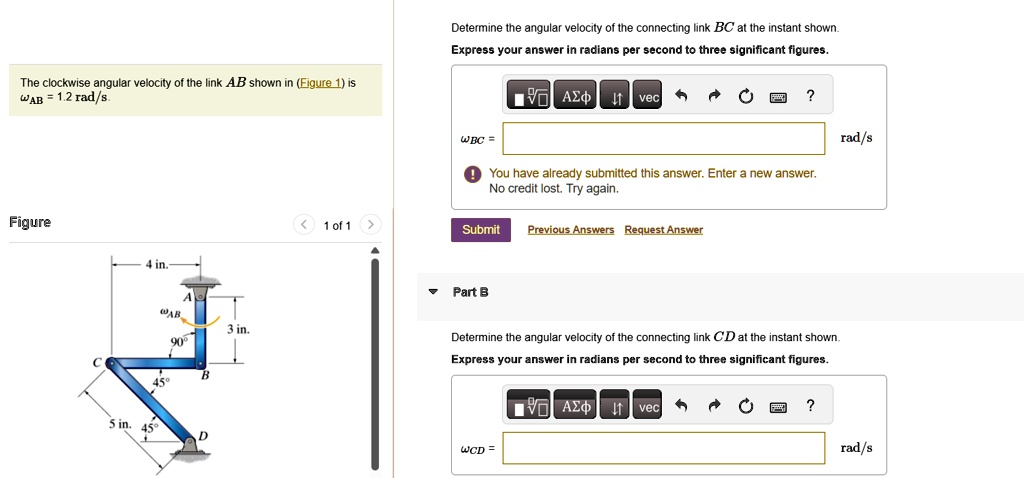This screenshot has height=478, width=1024.
Task: Click the vec button in Part A toolbar
Action: click(x=649, y=97)
